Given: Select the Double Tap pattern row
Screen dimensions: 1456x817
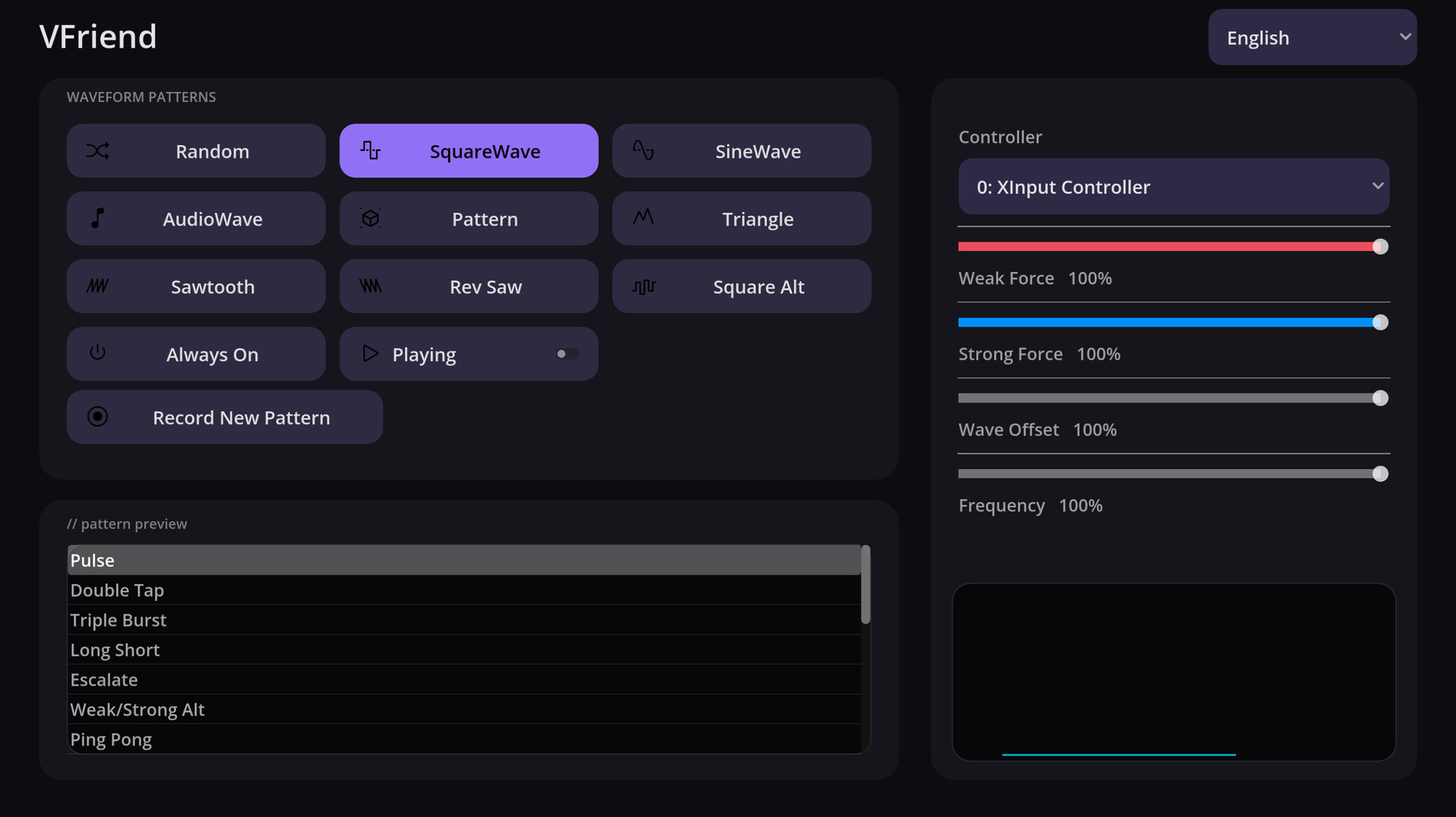Looking at the screenshot, I should coord(464,590).
